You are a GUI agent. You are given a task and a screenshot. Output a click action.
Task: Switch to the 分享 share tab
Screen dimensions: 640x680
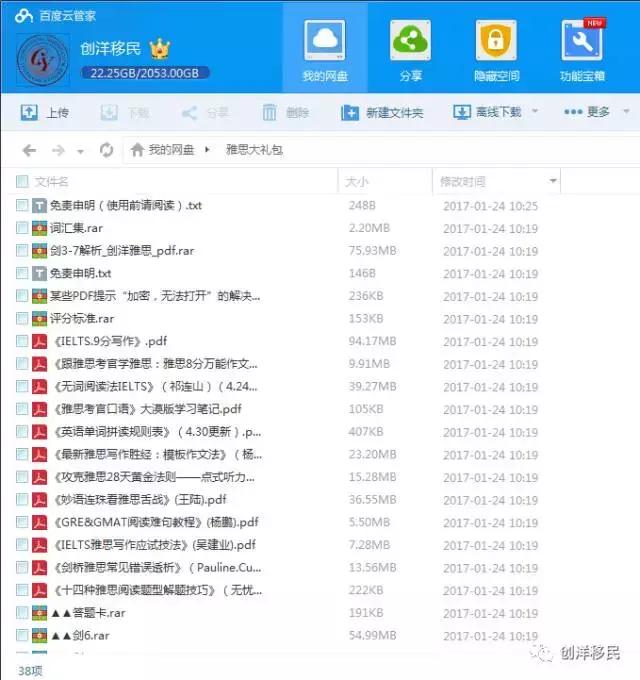click(410, 50)
